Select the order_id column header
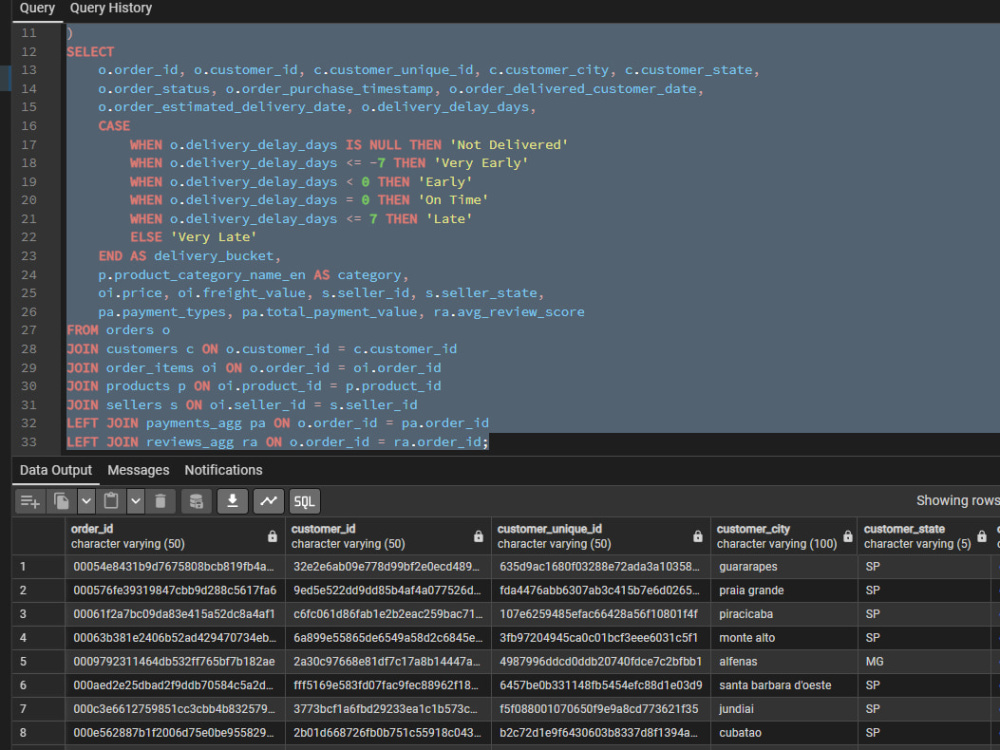This screenshot has width=1000, height=750. pos(175,536)
